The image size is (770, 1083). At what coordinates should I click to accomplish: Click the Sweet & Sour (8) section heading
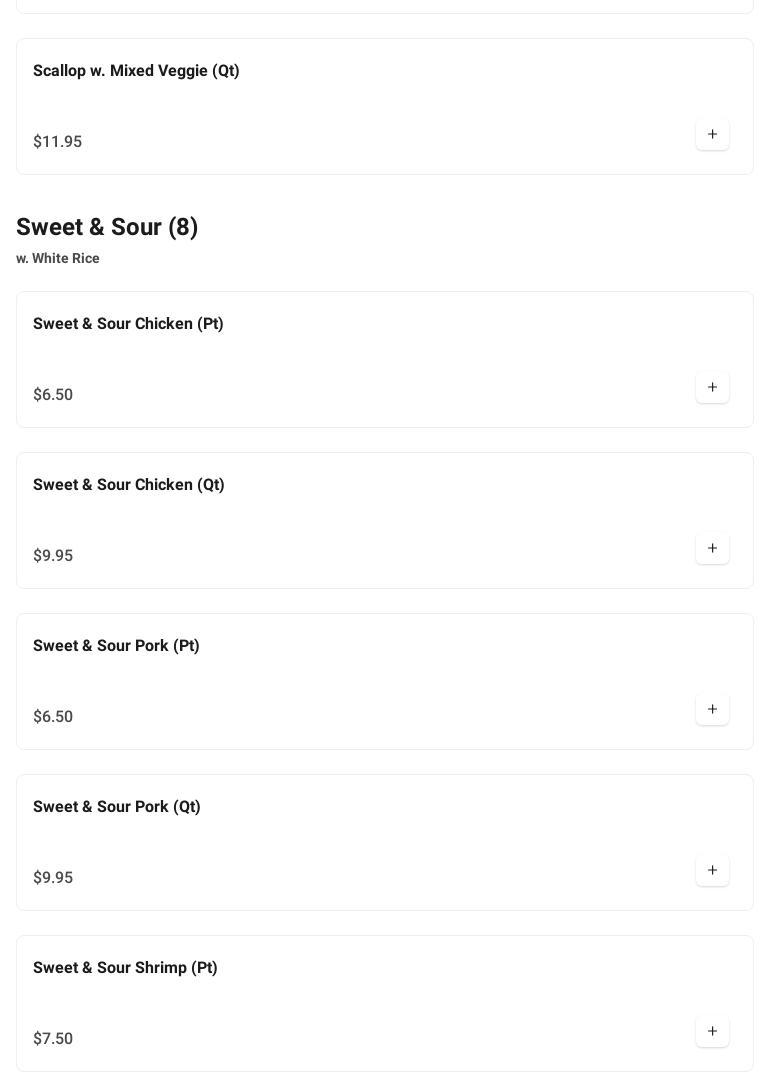[x=107, y=228]
